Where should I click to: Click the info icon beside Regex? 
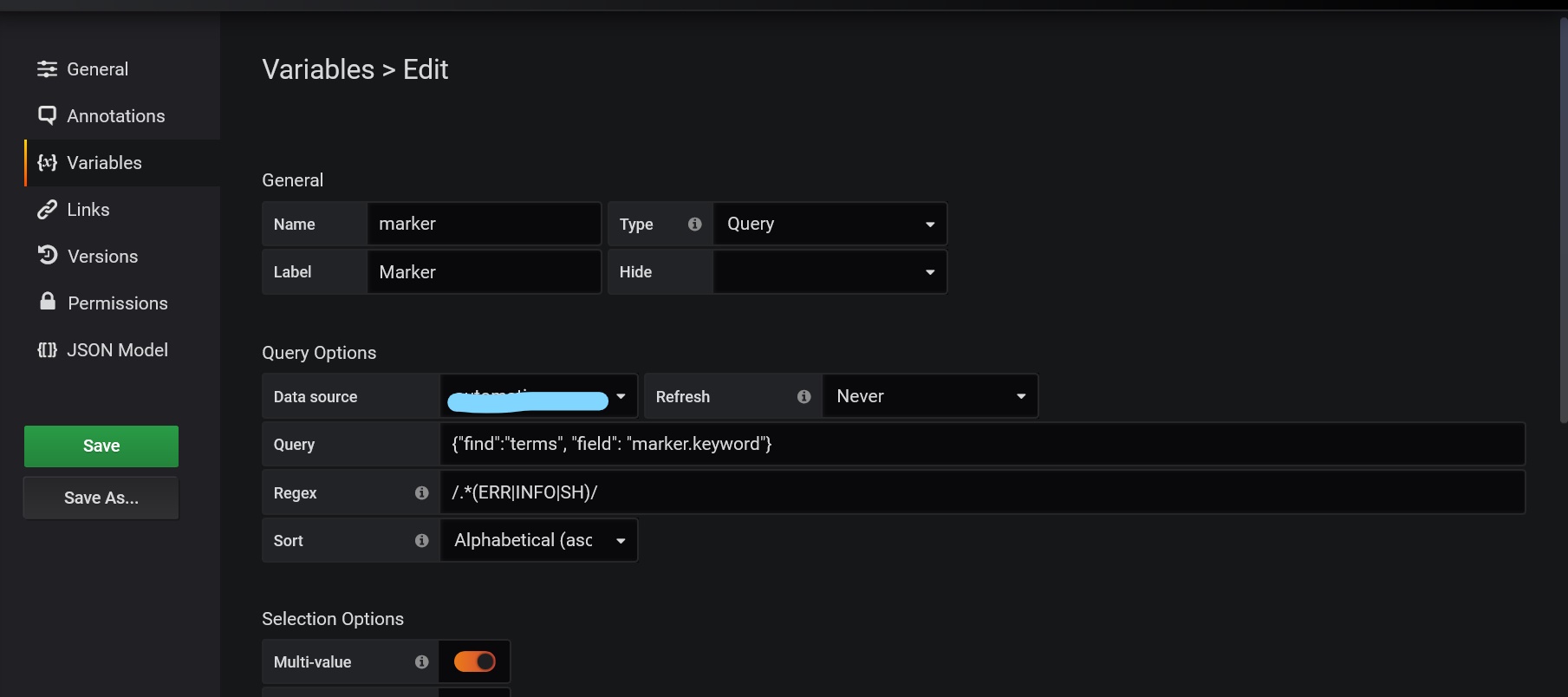pyautogui.click(x=421, y=492)
